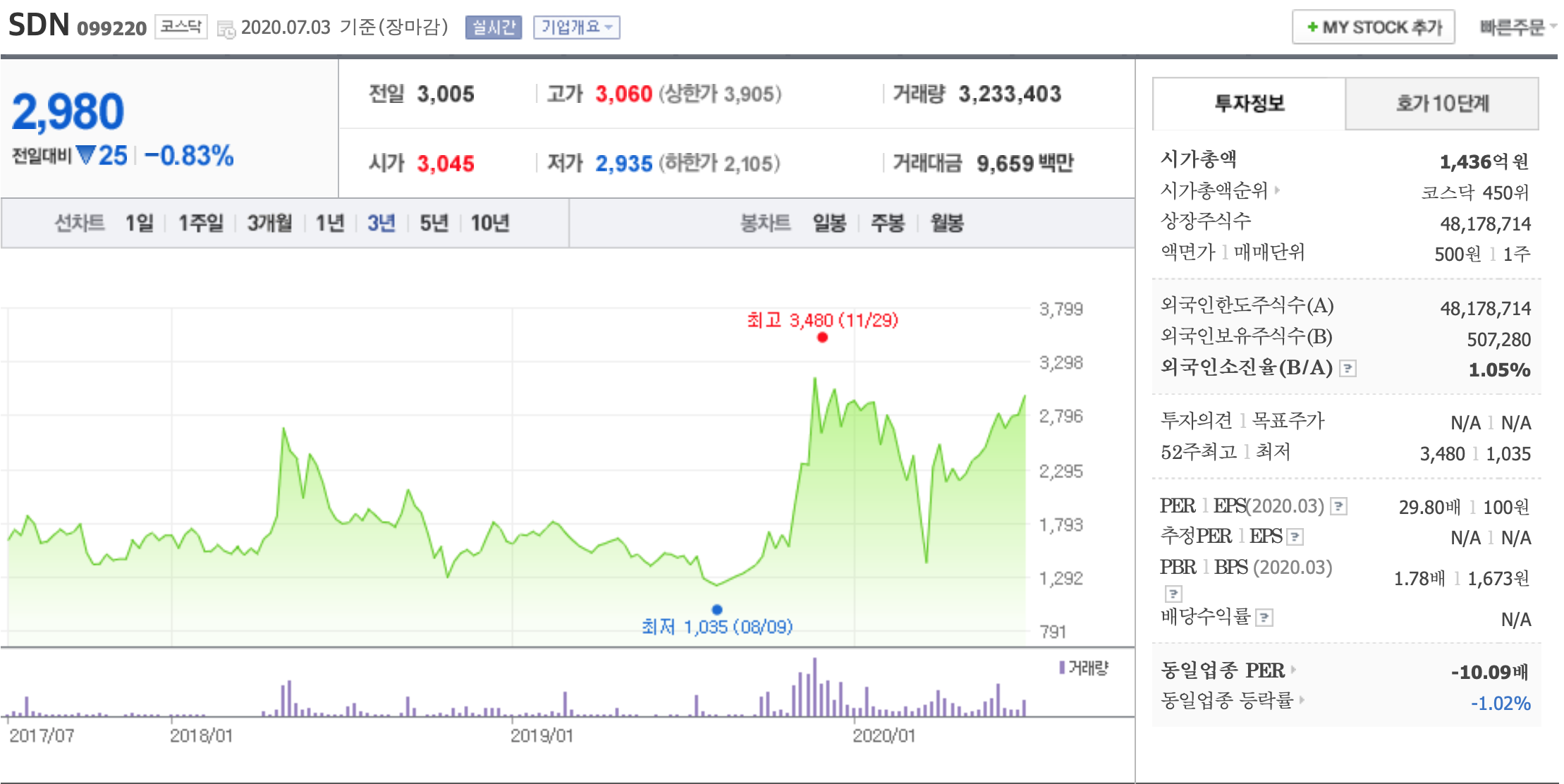Open help icon beside PER EPS(2020.03)
Image resolution: width=1564 pixels, height=784 pixels.
pyautogui.click(x=1338, y=506)
